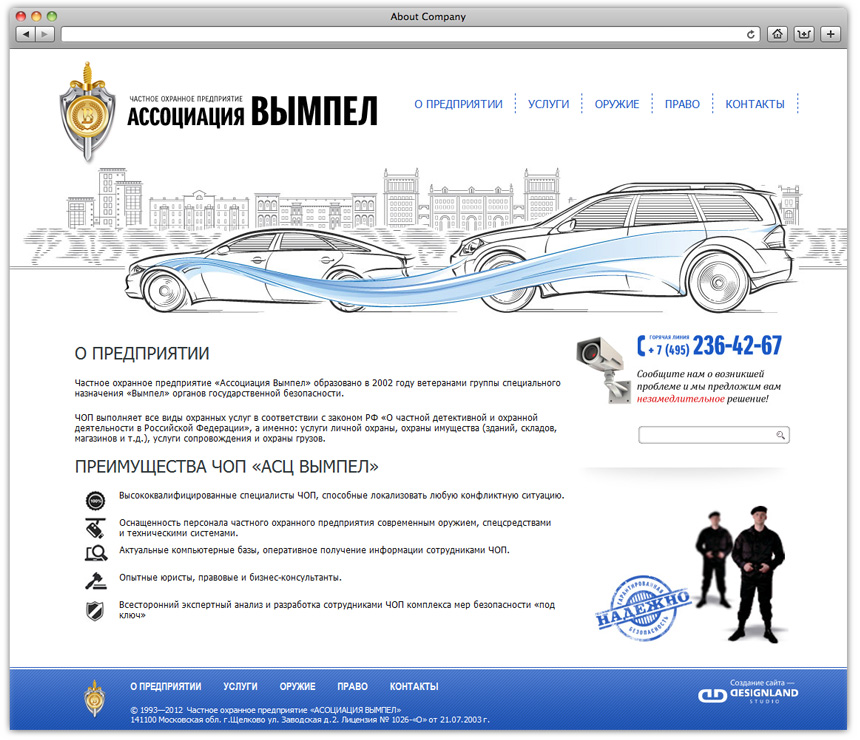Screen dimensions: 860x740
Task: Click the «Ассоциация Вымпел» header title
Action: (252, 111)
